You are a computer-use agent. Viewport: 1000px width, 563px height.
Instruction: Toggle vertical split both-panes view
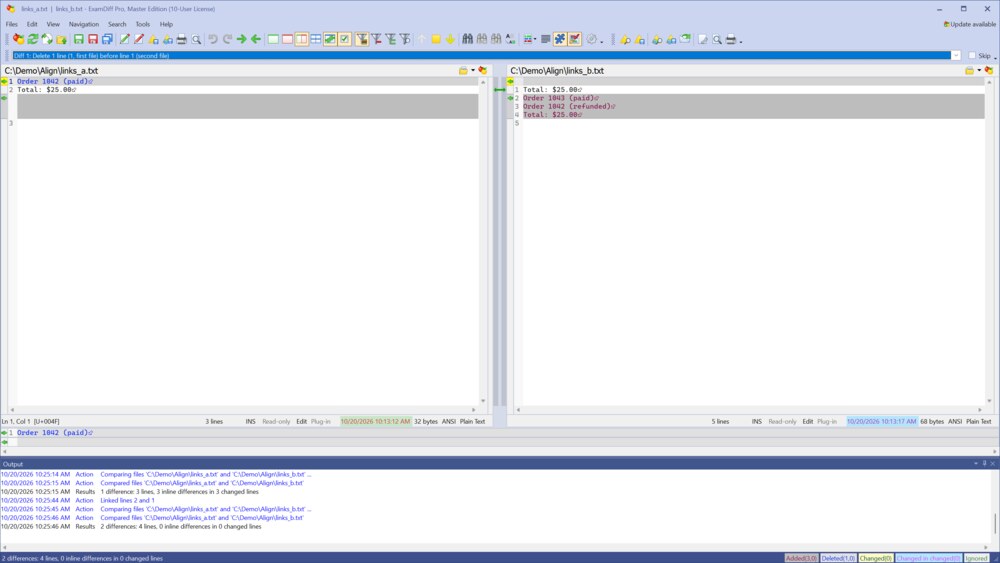pyautogui.click(x=302, y=40)
